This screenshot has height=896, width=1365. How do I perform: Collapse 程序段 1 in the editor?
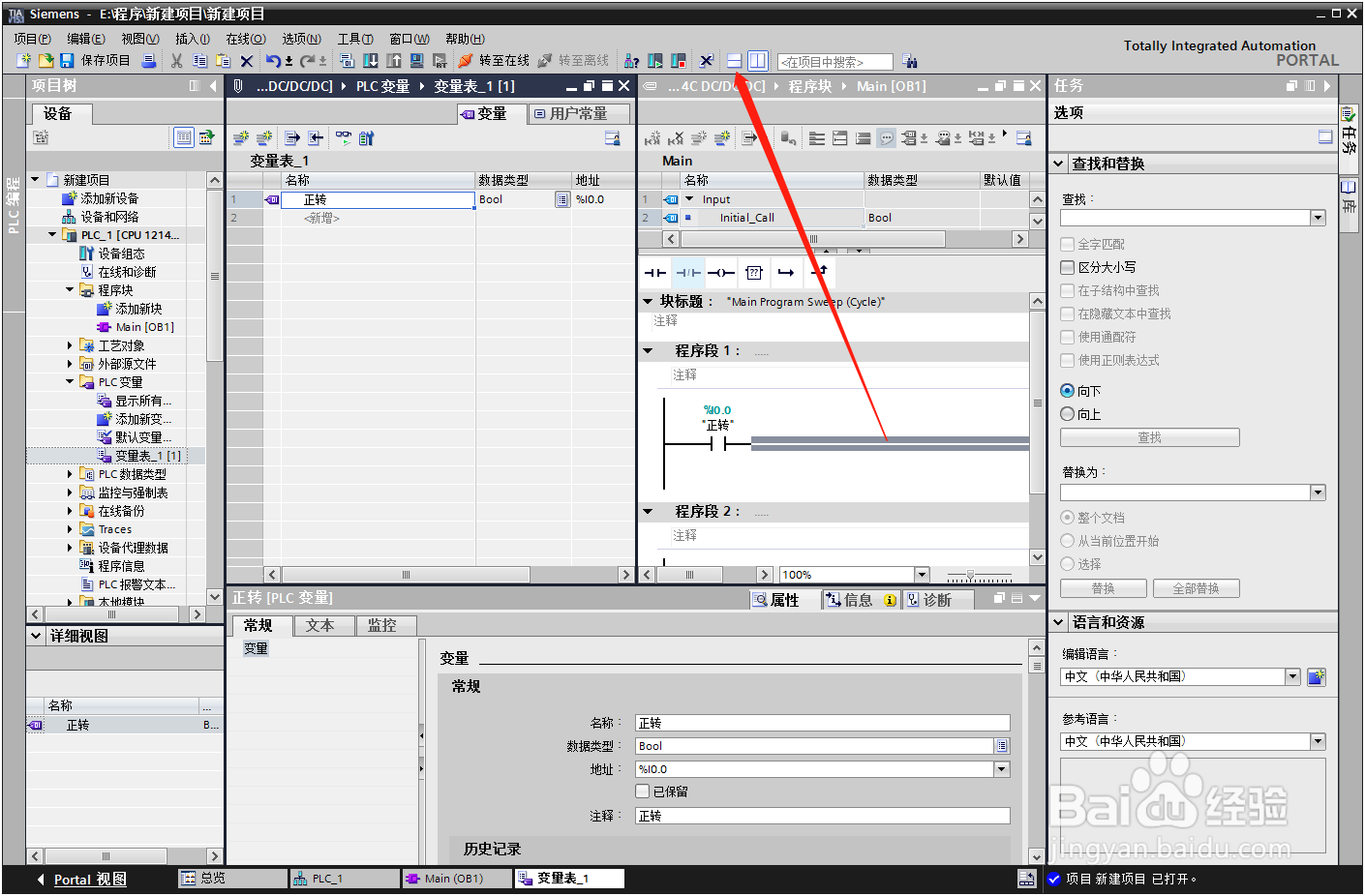click(x=649, y=350)
